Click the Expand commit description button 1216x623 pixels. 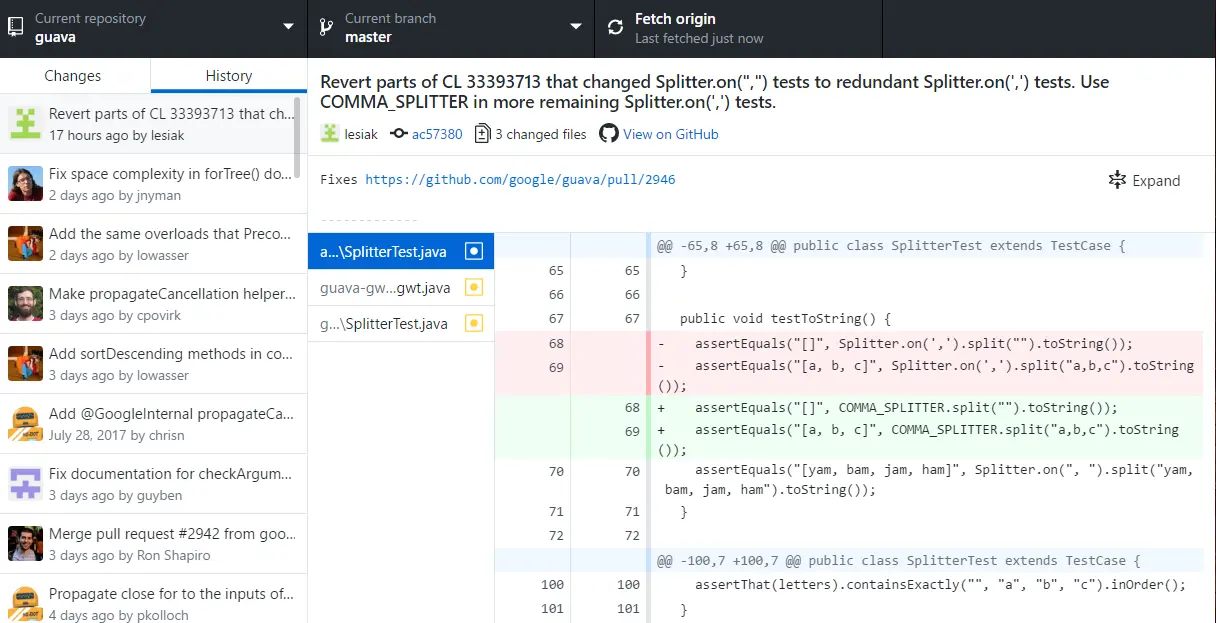click(1144, 181)
